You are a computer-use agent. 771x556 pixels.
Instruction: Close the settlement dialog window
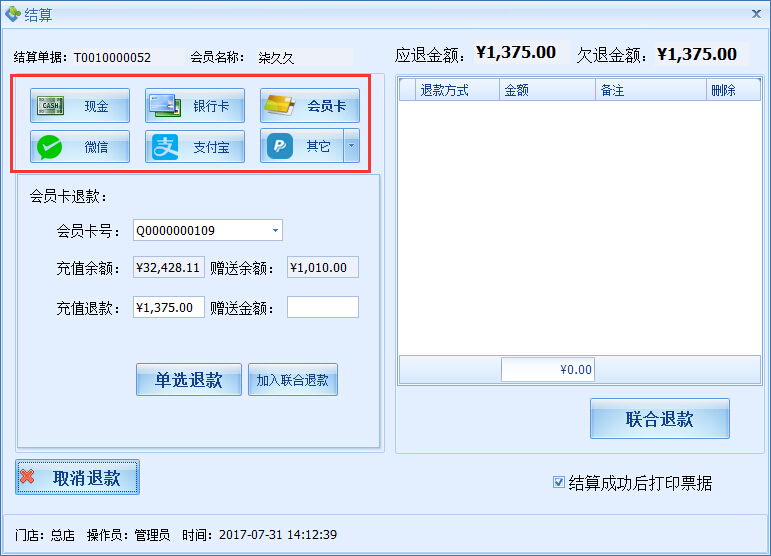[754, 14]
